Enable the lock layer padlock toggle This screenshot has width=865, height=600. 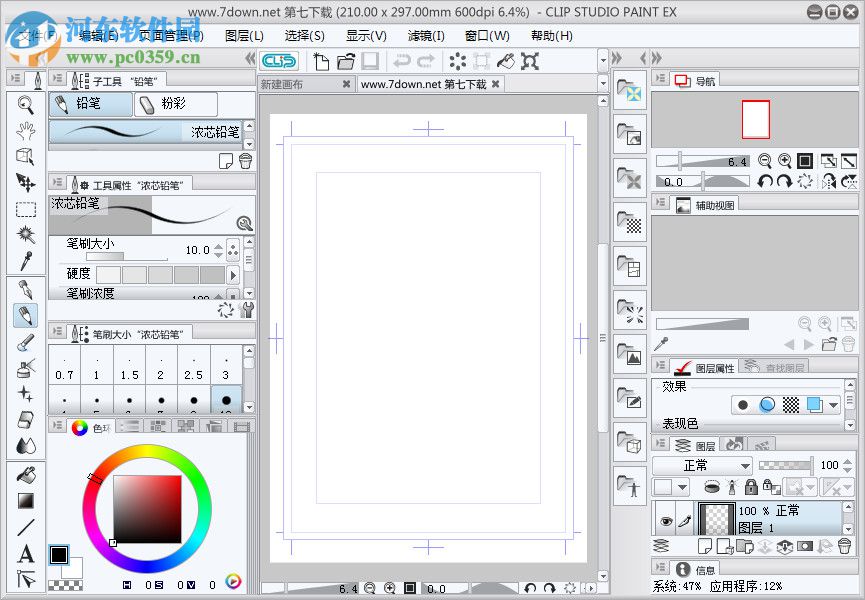pyautogui.click(x=750, y=487)
